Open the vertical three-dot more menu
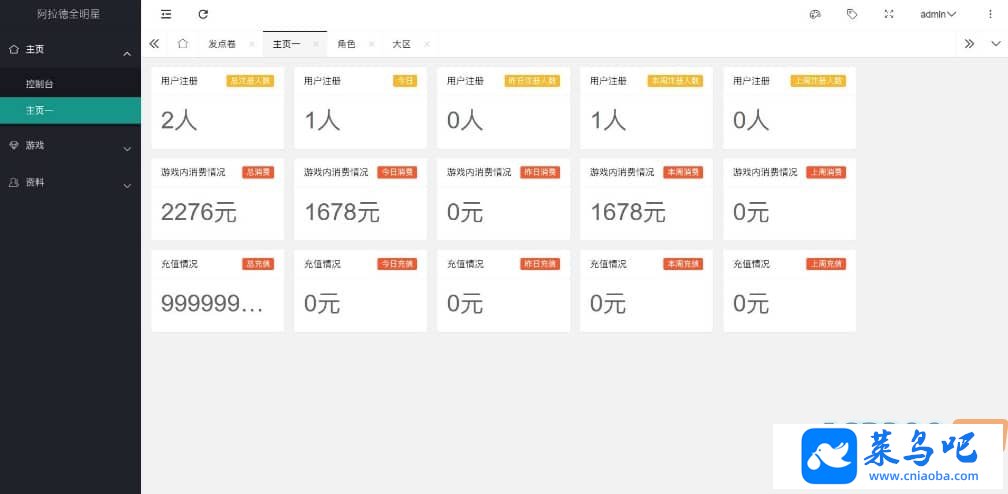The image size is (1008, 494). 990,14
